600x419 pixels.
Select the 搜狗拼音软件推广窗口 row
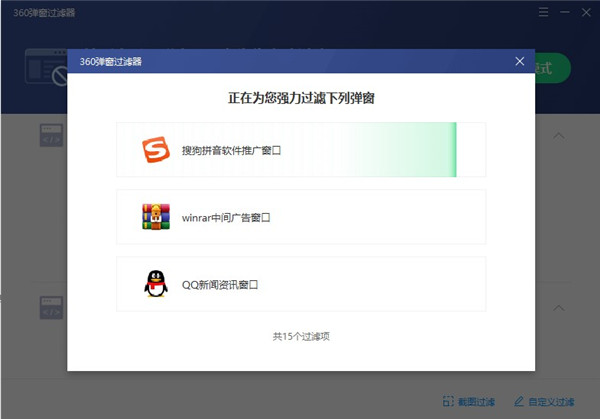click(x=301, y=150)
